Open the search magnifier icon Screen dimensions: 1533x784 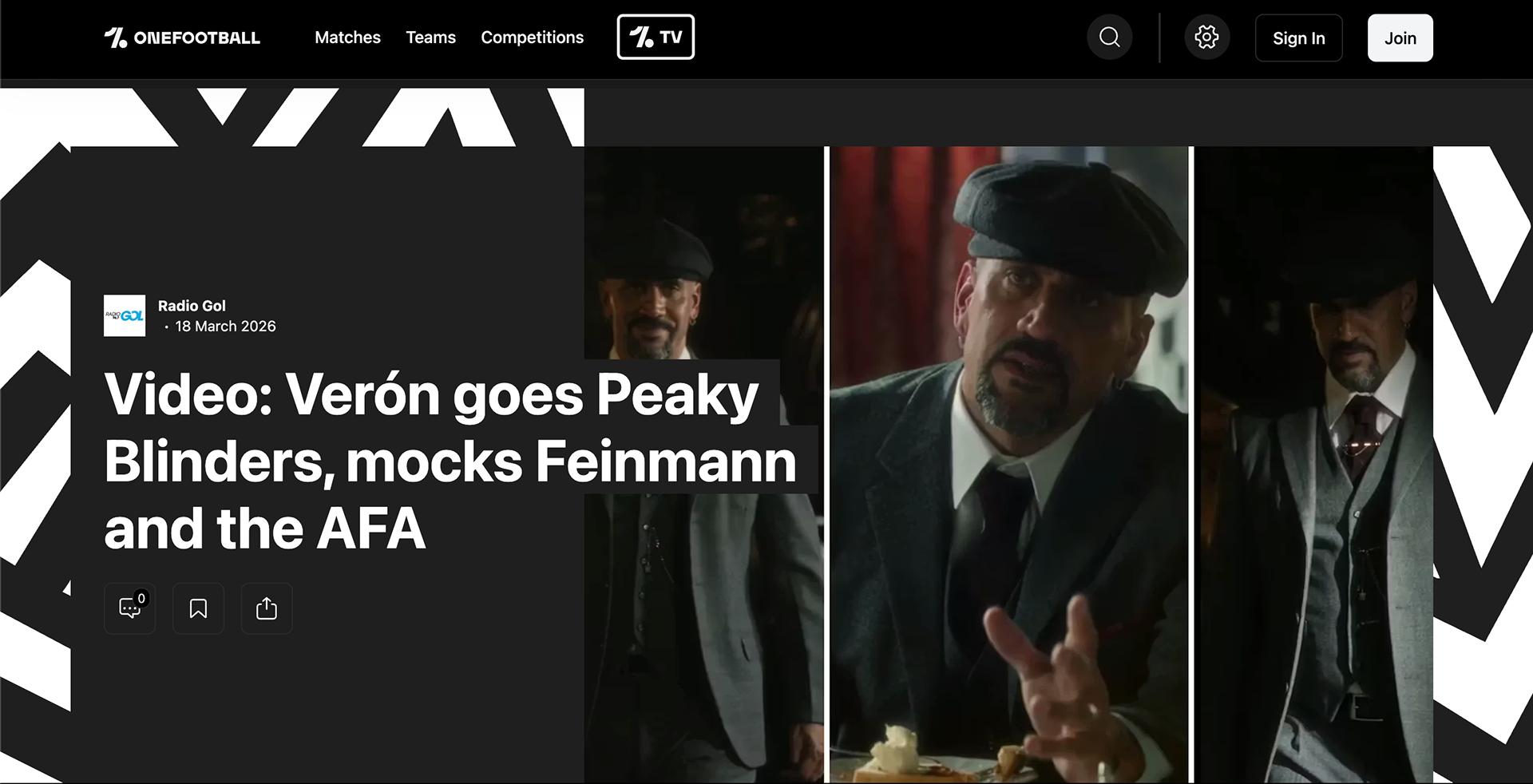[x=1109, y=38]
